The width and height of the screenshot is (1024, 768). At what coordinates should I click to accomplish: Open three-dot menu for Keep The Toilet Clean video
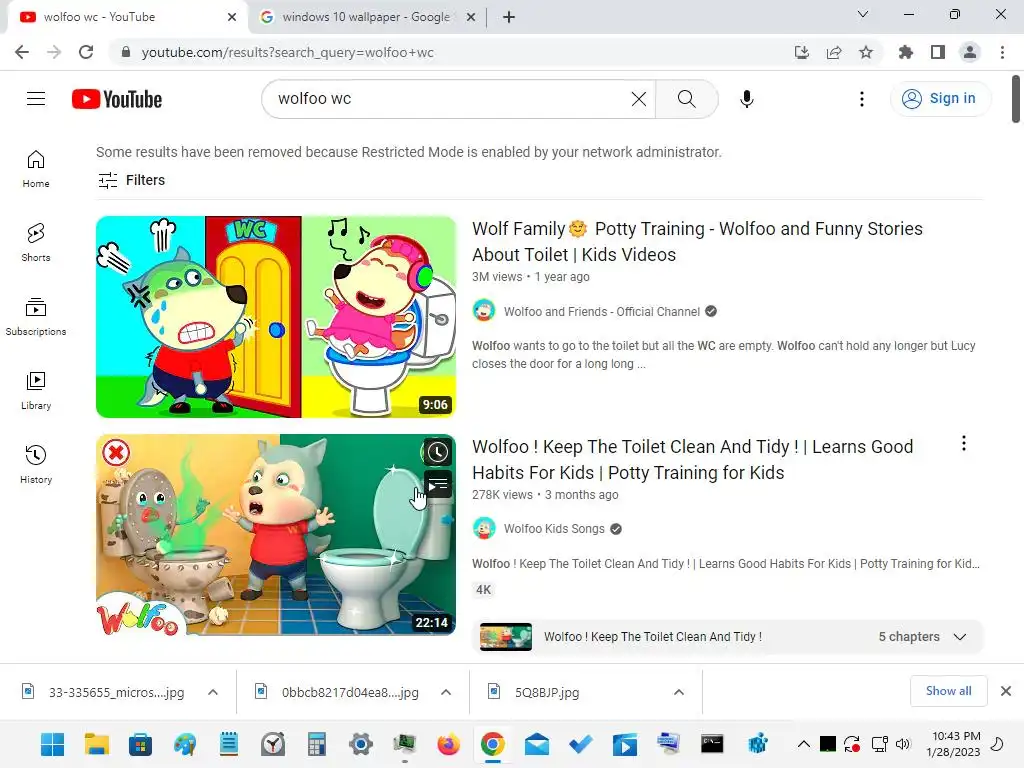pyautogui.click(x=963, y=443)
